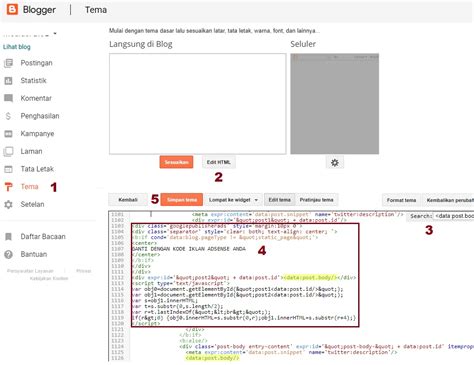Open Bantuan help entry
This screenshot has width=474, height=365.
tap(34, 254)
